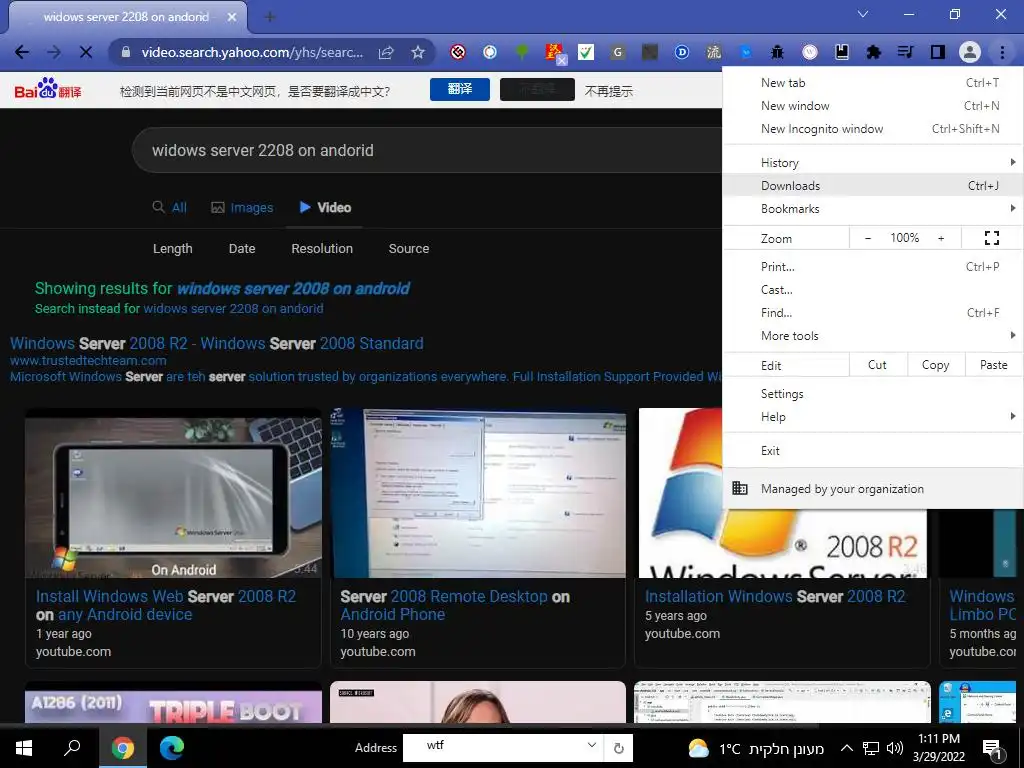Refresh the taskbar Address toolbar
Viewport: 1024px width, 768px height.
(618, 748)
